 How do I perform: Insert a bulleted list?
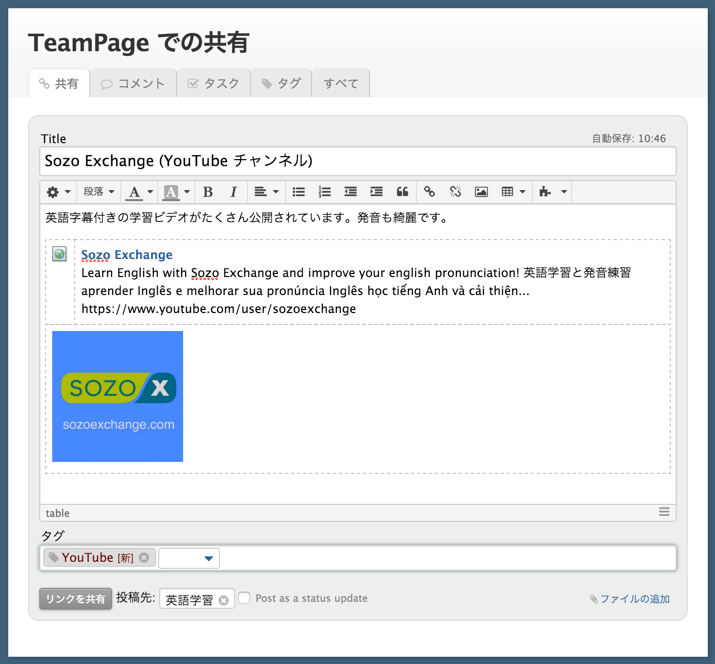click(299, 192)
